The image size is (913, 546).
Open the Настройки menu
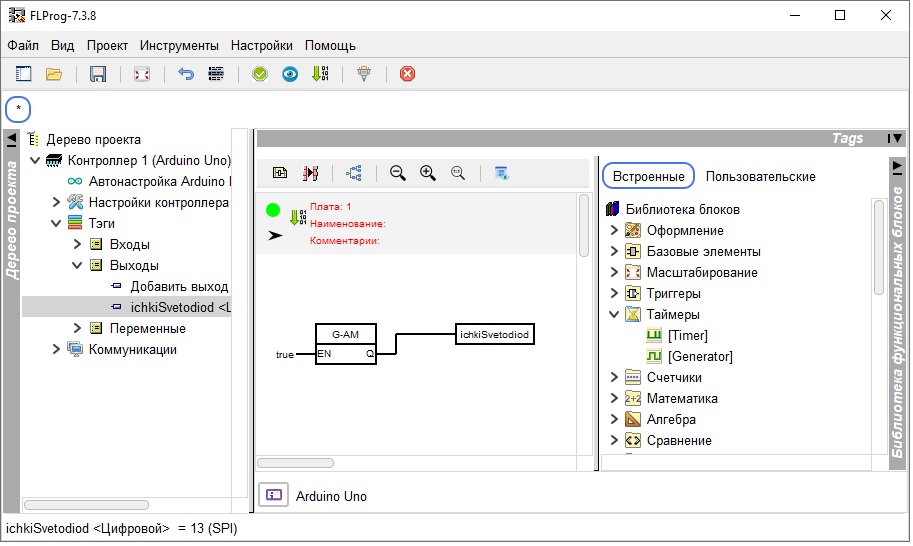point(261,45)
